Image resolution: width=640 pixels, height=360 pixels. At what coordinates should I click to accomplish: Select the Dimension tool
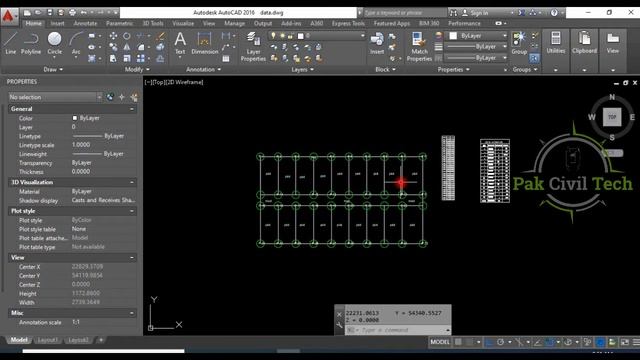[204, 43]
